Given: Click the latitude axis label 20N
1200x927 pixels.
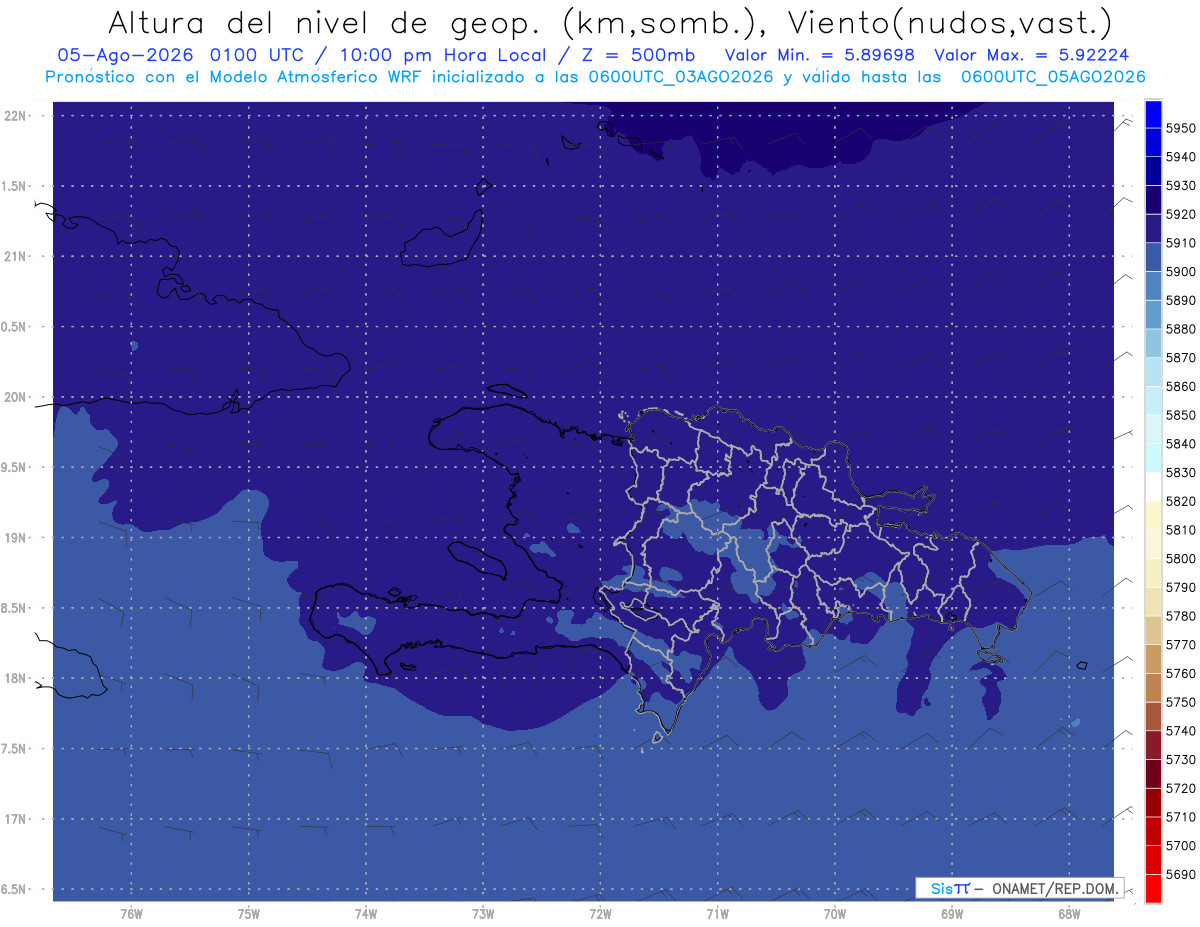Looking at the screenshot, I should coord(17,398).
